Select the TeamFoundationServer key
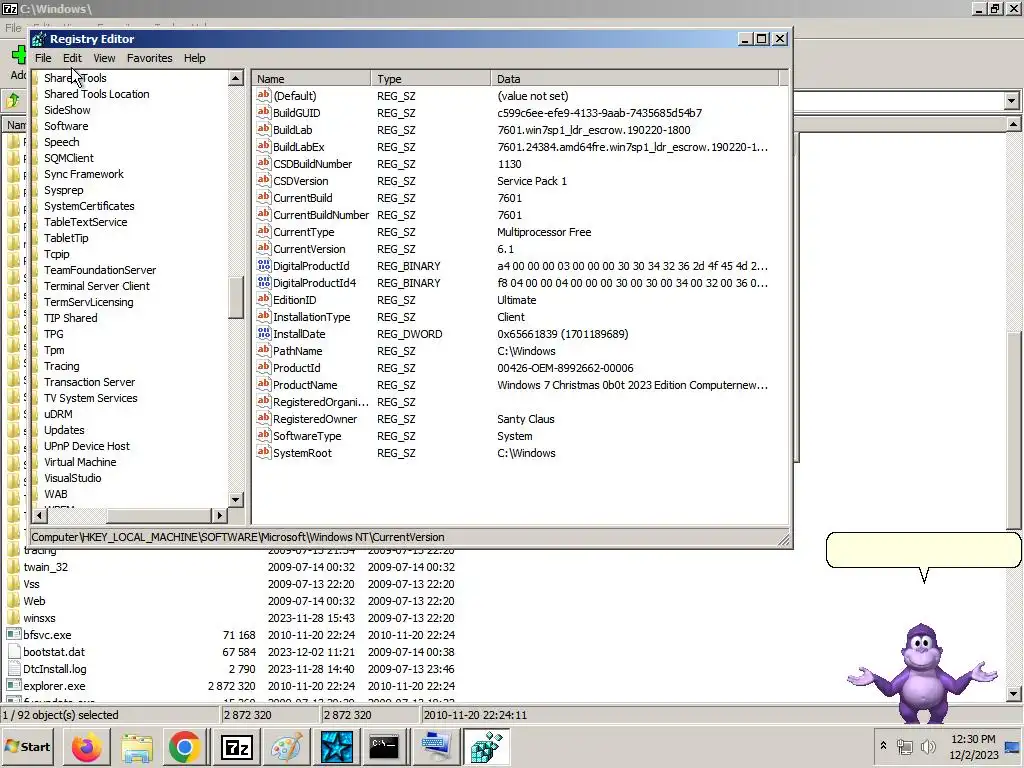 click(100, 270)
